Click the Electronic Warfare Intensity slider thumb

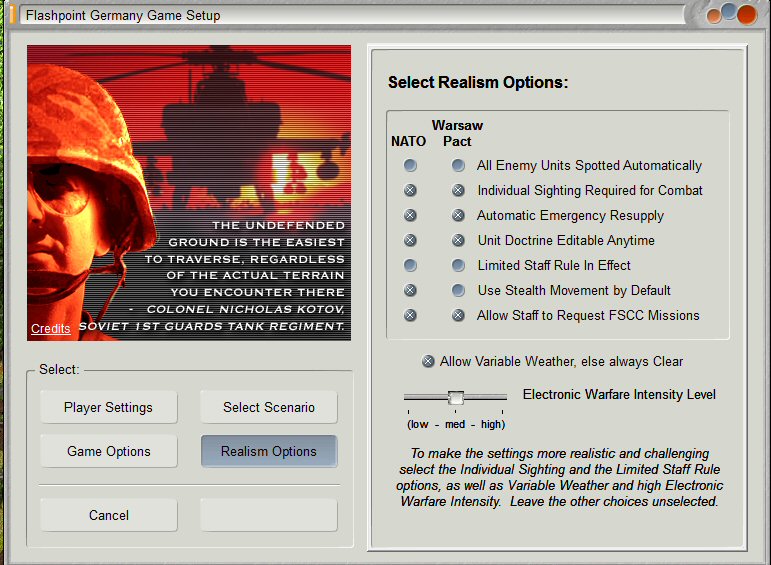(456, 397)
